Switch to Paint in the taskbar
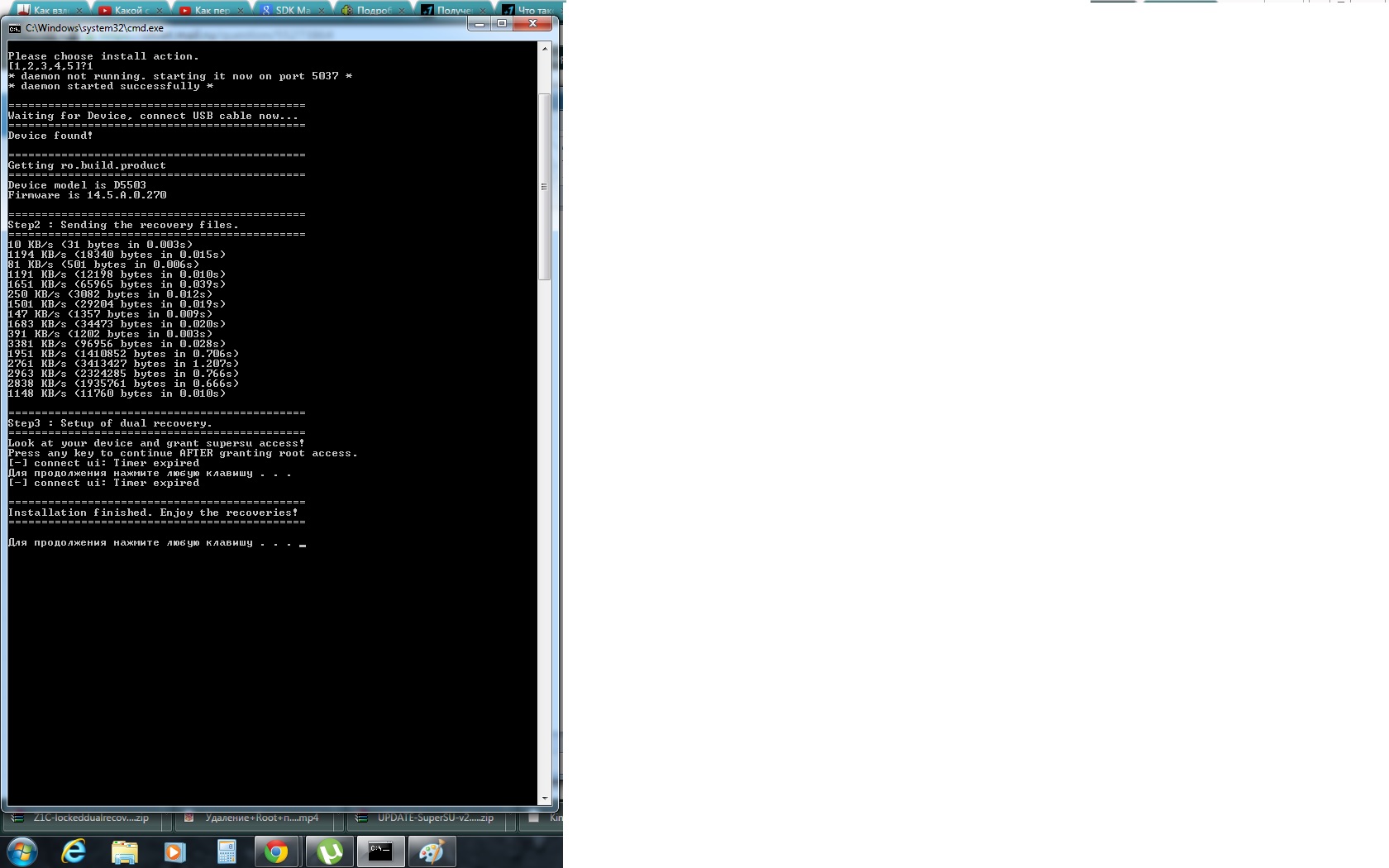This screenshot has height=868, width=1389. pyautogui.click(x=431, y=851)
